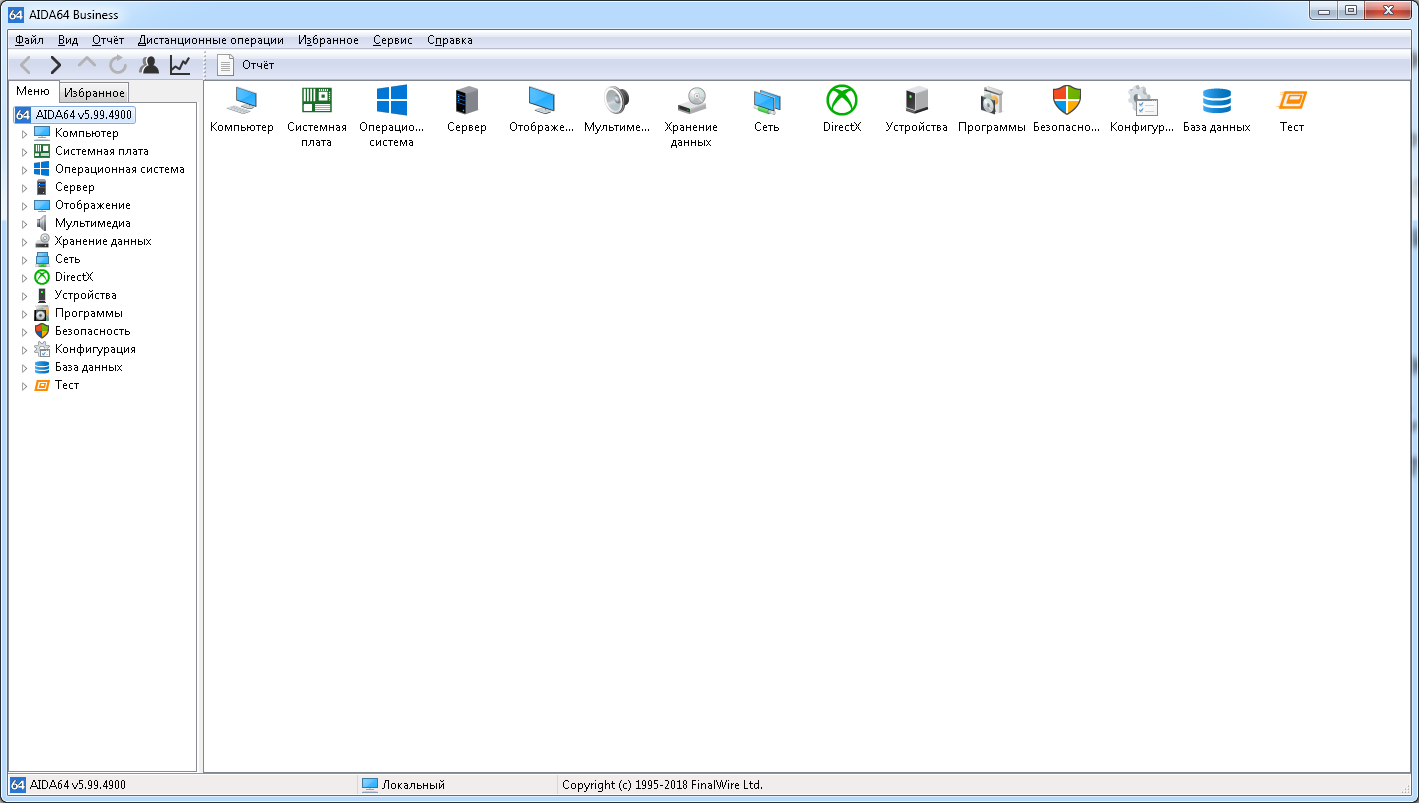The height and width of the screenshot is (803, 1419).
Task: Expand the Конфигурация tree node
Action: click(x=25, y=349)
